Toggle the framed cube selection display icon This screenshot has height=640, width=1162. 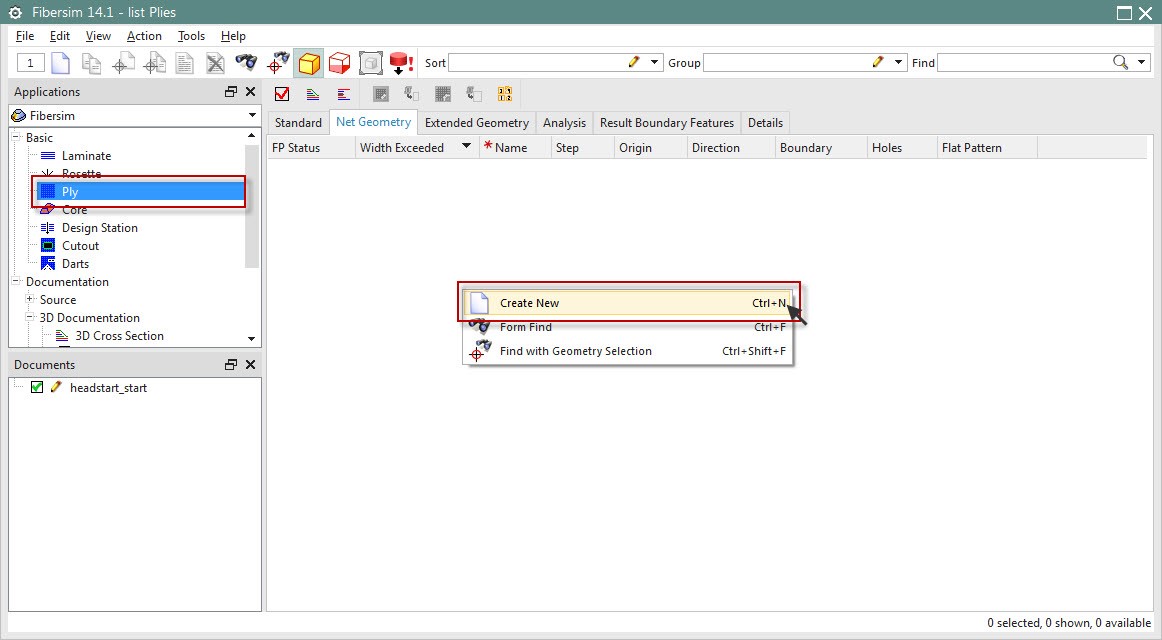coord(370,62)
